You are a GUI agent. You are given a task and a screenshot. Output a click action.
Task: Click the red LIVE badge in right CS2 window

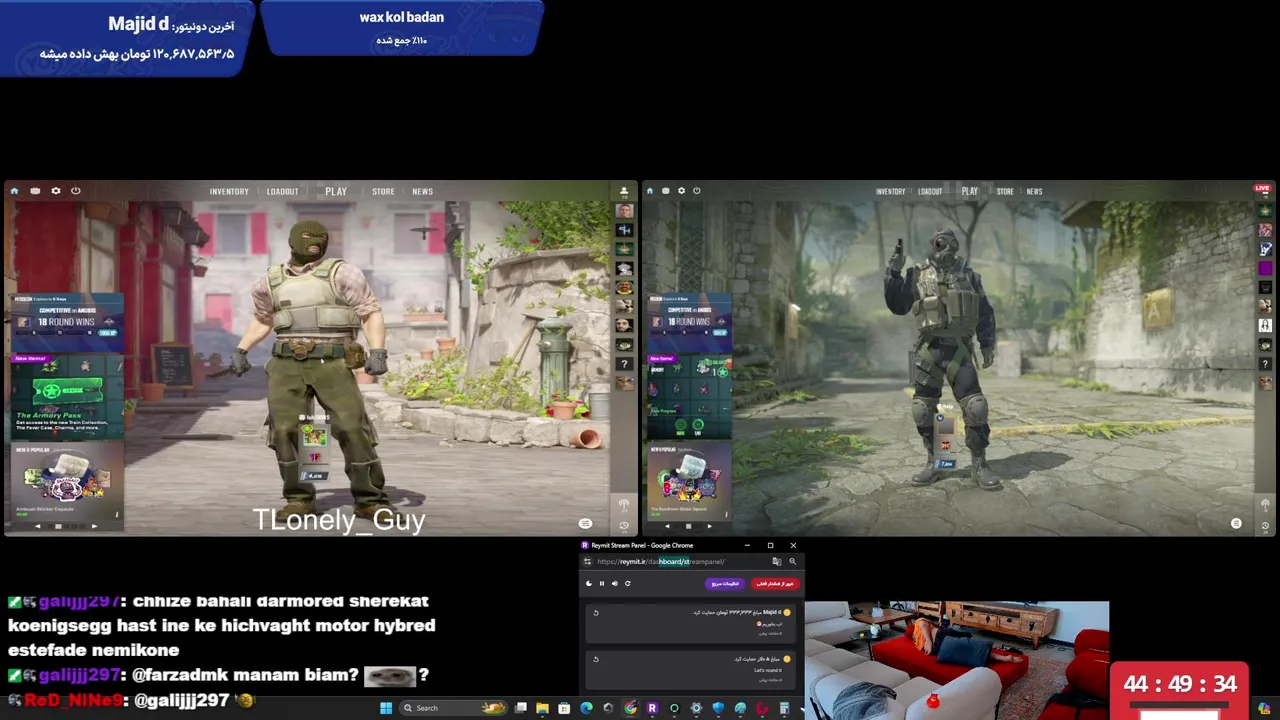(1263, 188)
